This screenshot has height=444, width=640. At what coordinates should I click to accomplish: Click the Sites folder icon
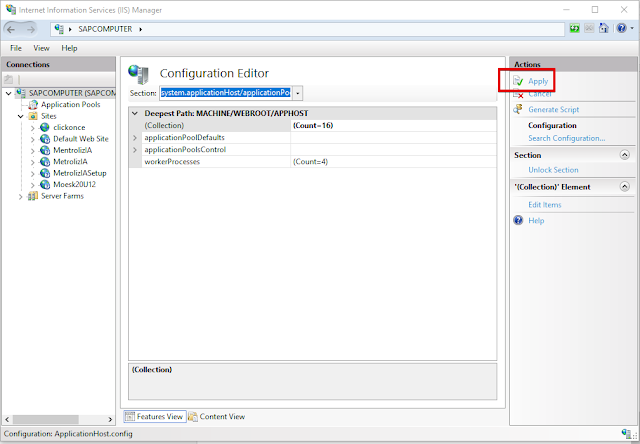pos(33,116)
